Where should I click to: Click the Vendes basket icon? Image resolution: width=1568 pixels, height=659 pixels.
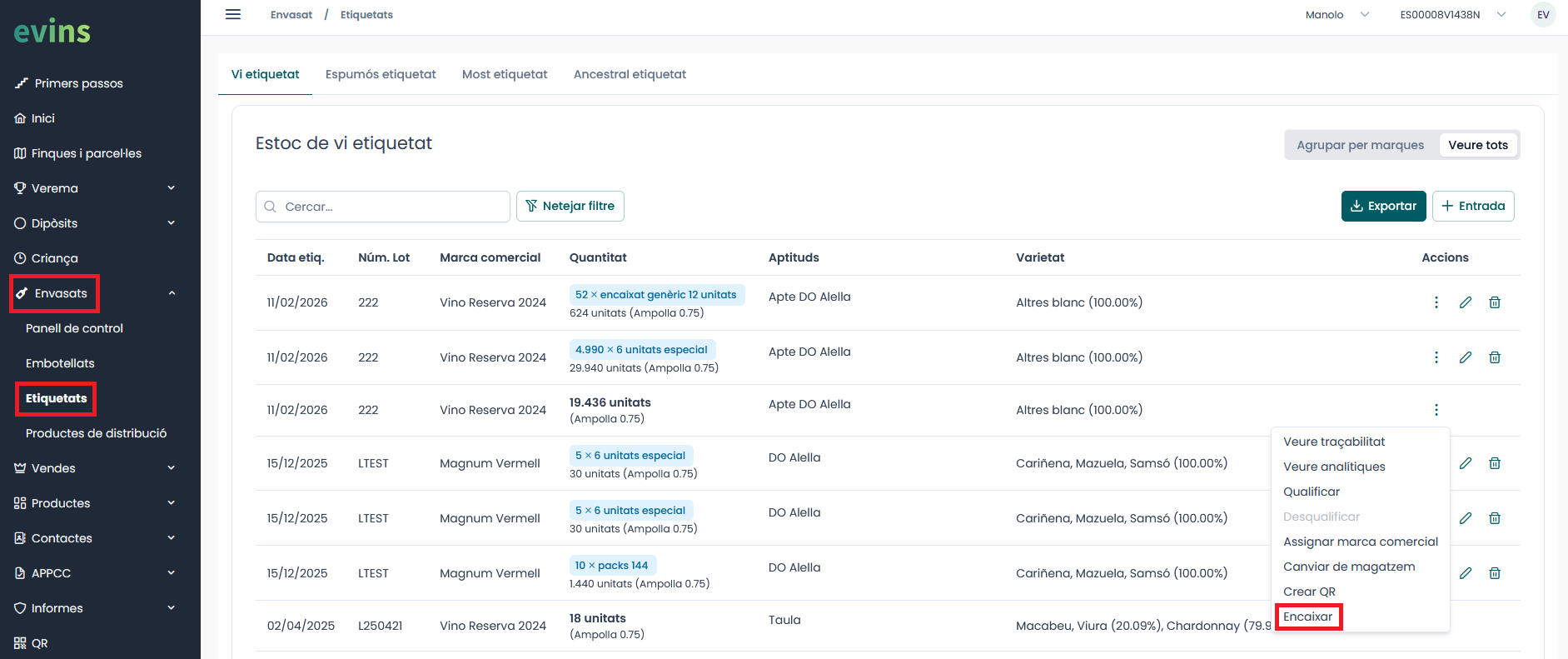coord(20,468)
